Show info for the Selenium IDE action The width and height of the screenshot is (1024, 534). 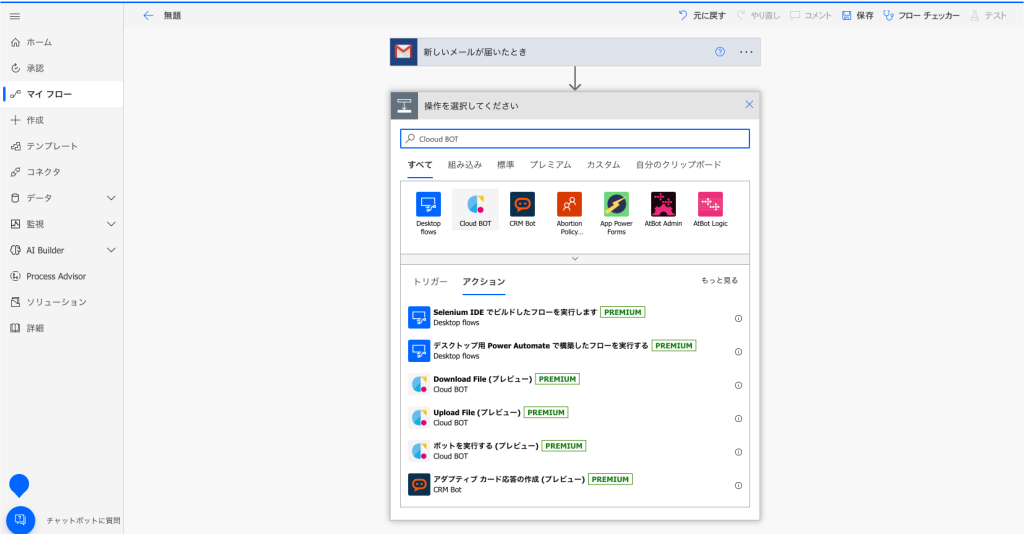point(739,319)
